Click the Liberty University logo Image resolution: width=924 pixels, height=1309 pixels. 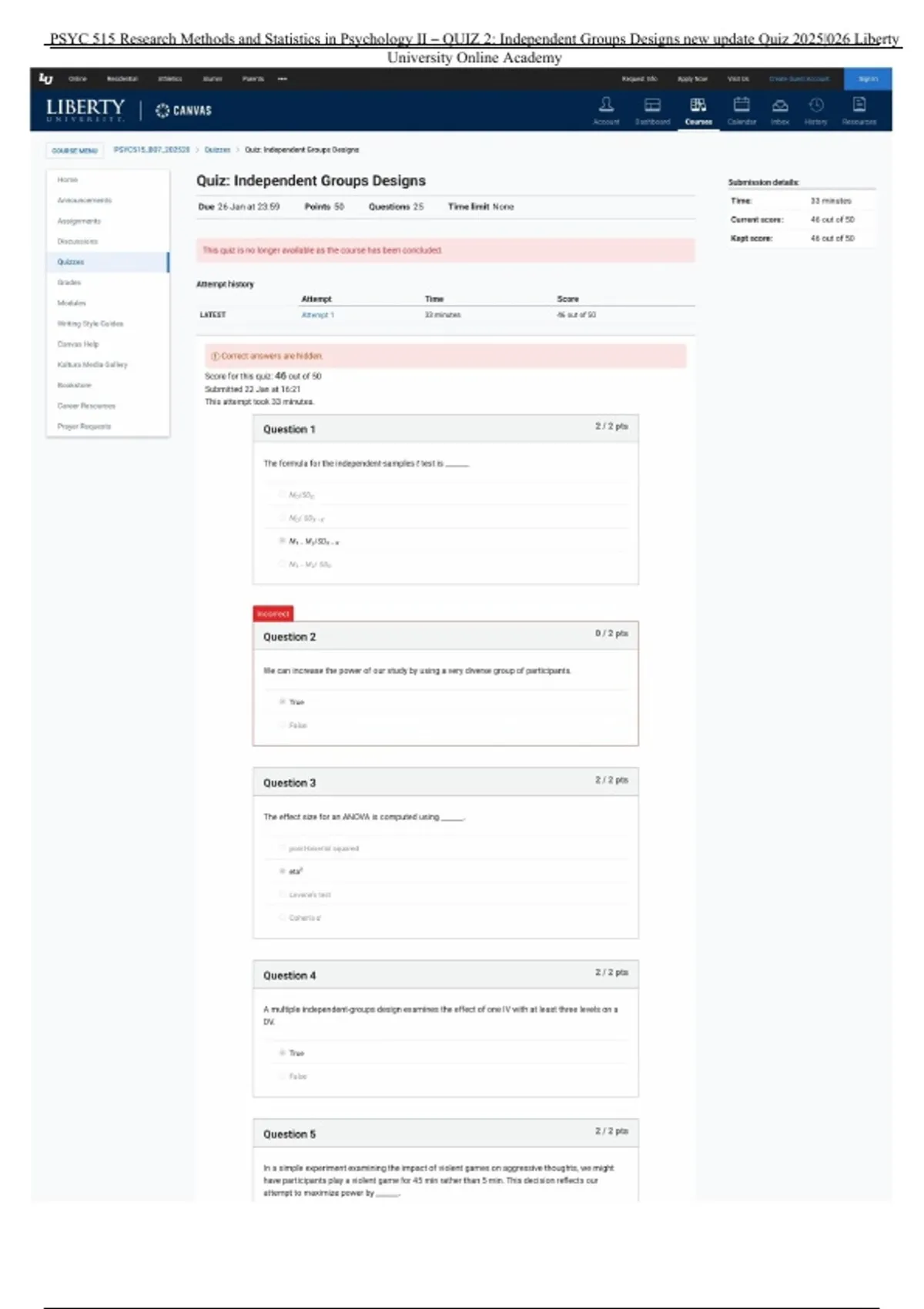[85, 110]
